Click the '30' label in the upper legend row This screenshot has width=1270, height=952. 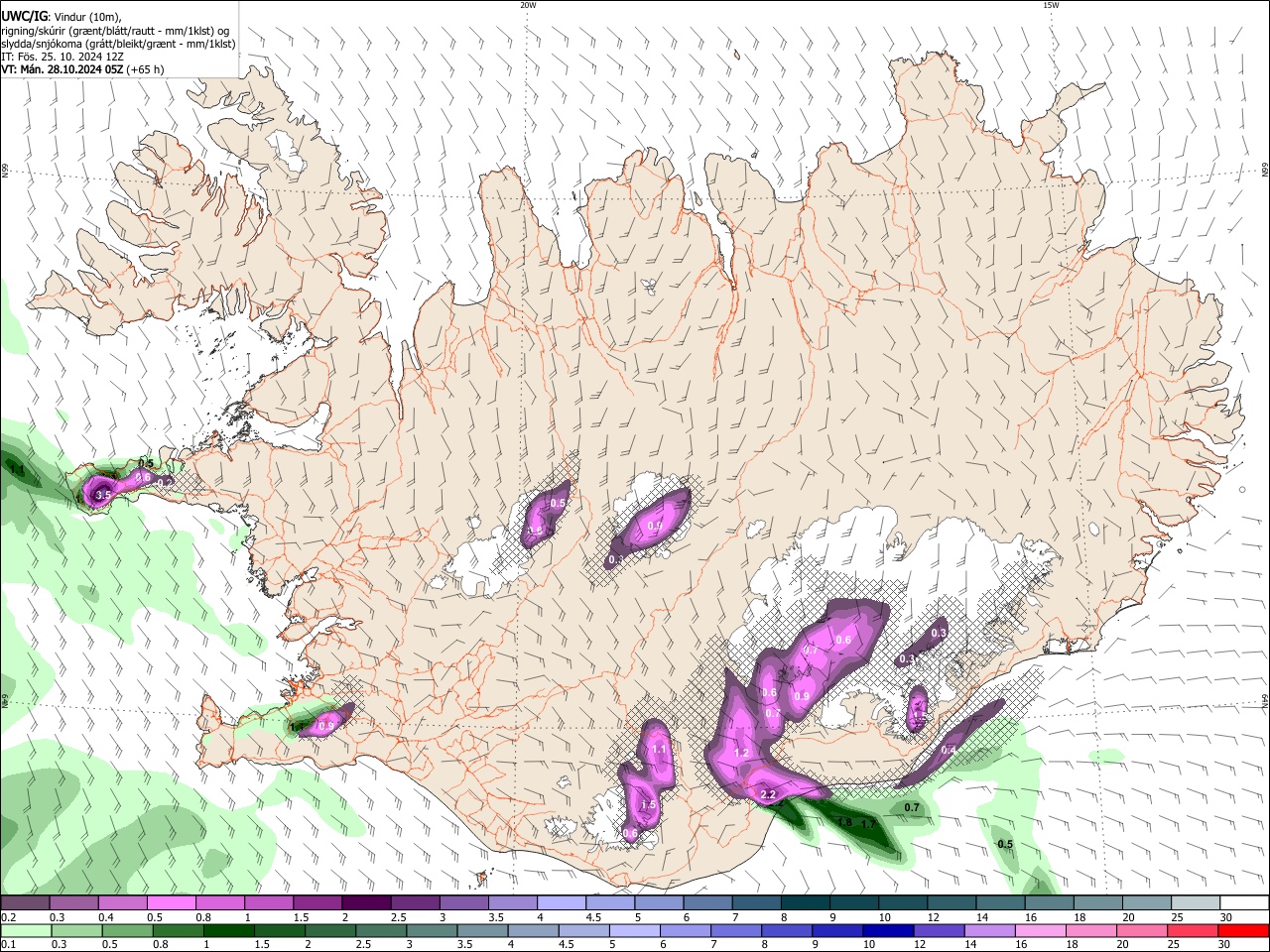[x=1226, y=917]
